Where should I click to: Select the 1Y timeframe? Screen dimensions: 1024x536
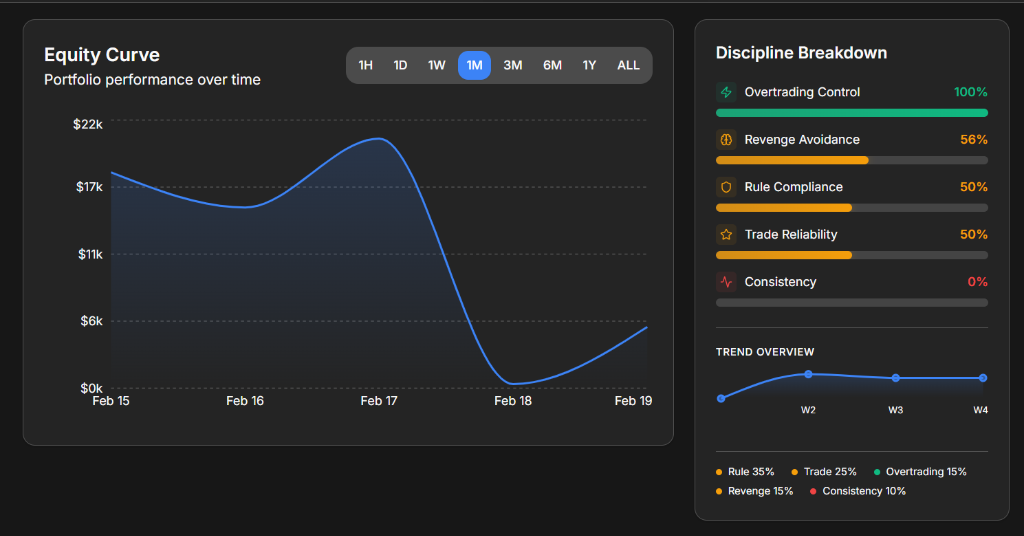tap(589, 66)
